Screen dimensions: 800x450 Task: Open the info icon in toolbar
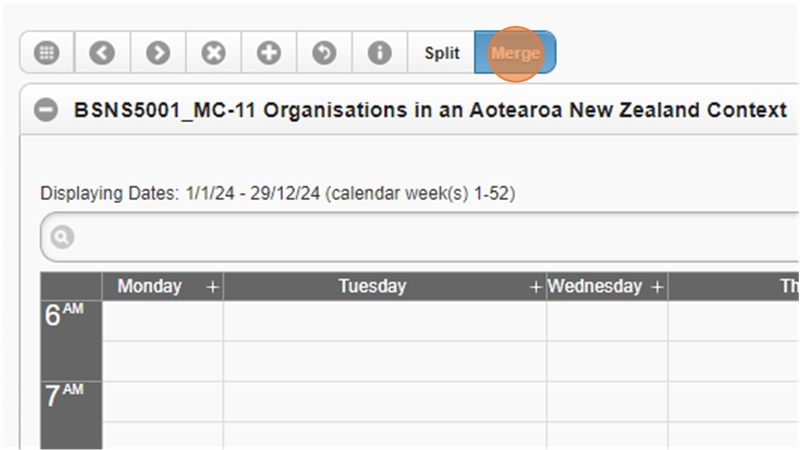[380, 53]
